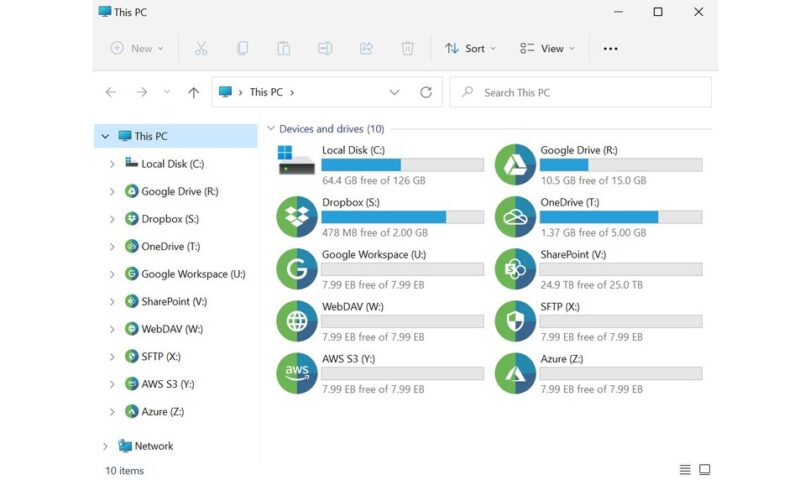Open the View menu
Image resolution: width=810 pixels, height=480 pixels.
[x=547, y=48]
